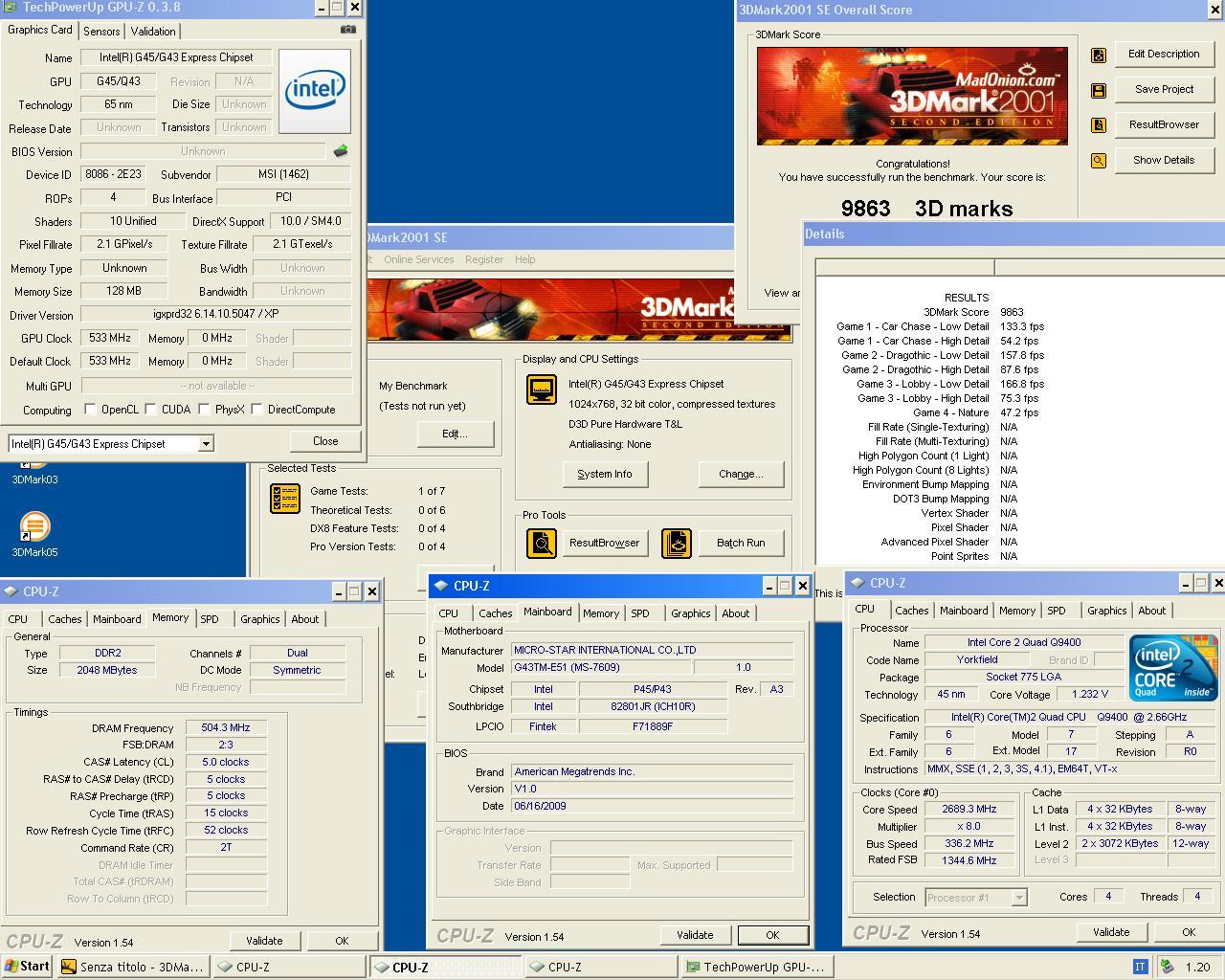Open the 3DMark05 desktop shortcut
Viewport: 1225px width, 980px height.
[34, 535]
